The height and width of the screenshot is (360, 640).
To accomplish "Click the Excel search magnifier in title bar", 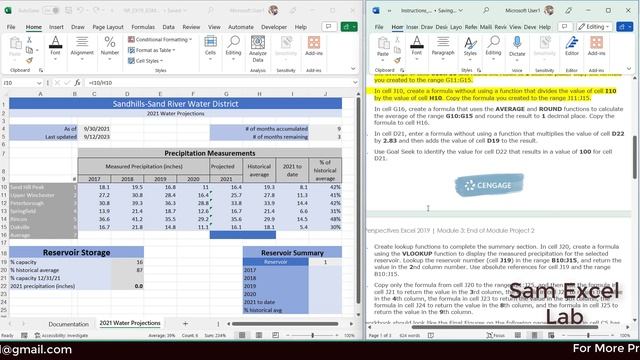I will 210,10.
